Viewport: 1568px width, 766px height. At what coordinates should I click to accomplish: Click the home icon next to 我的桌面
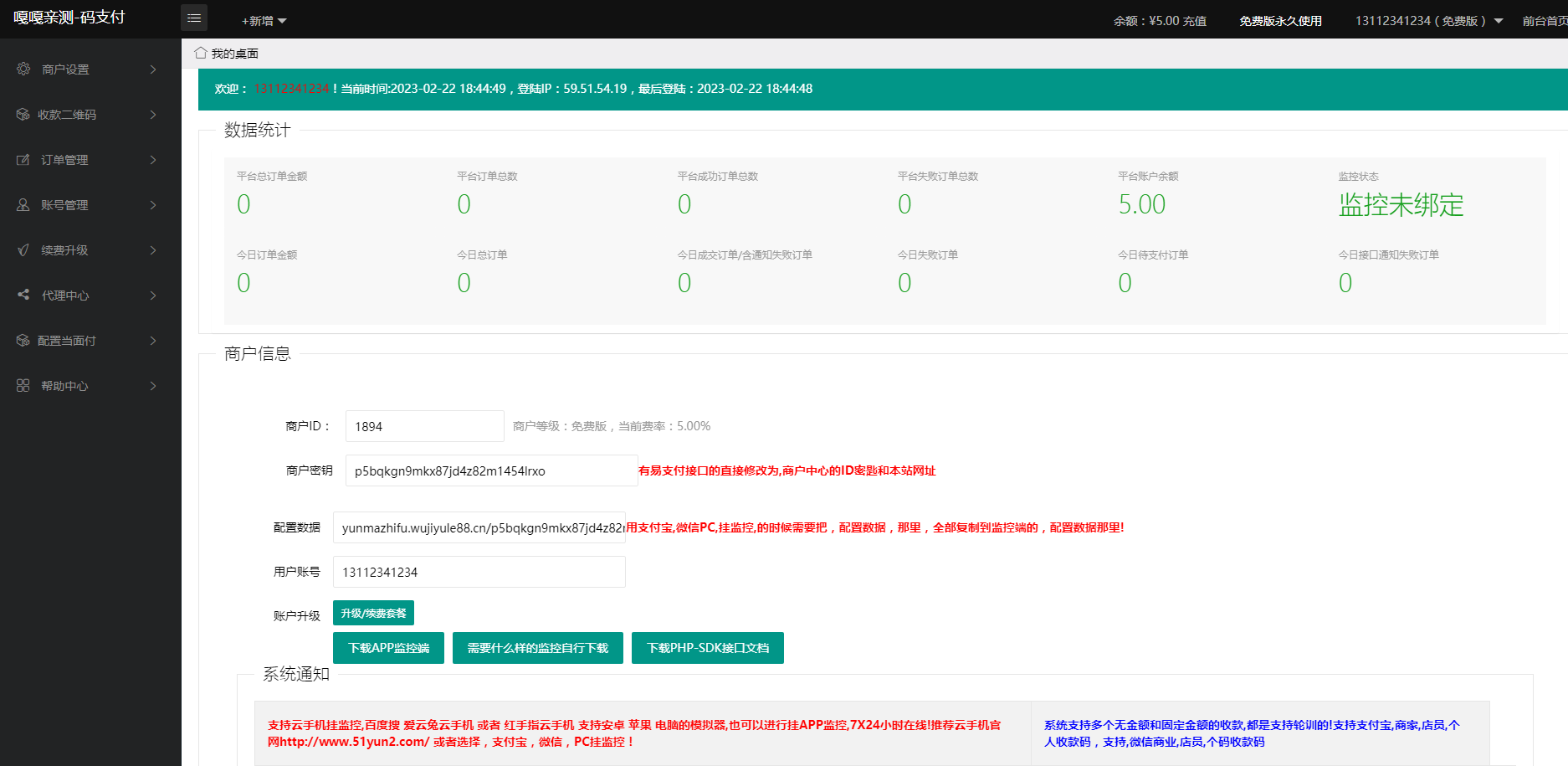tap(201, 53)
